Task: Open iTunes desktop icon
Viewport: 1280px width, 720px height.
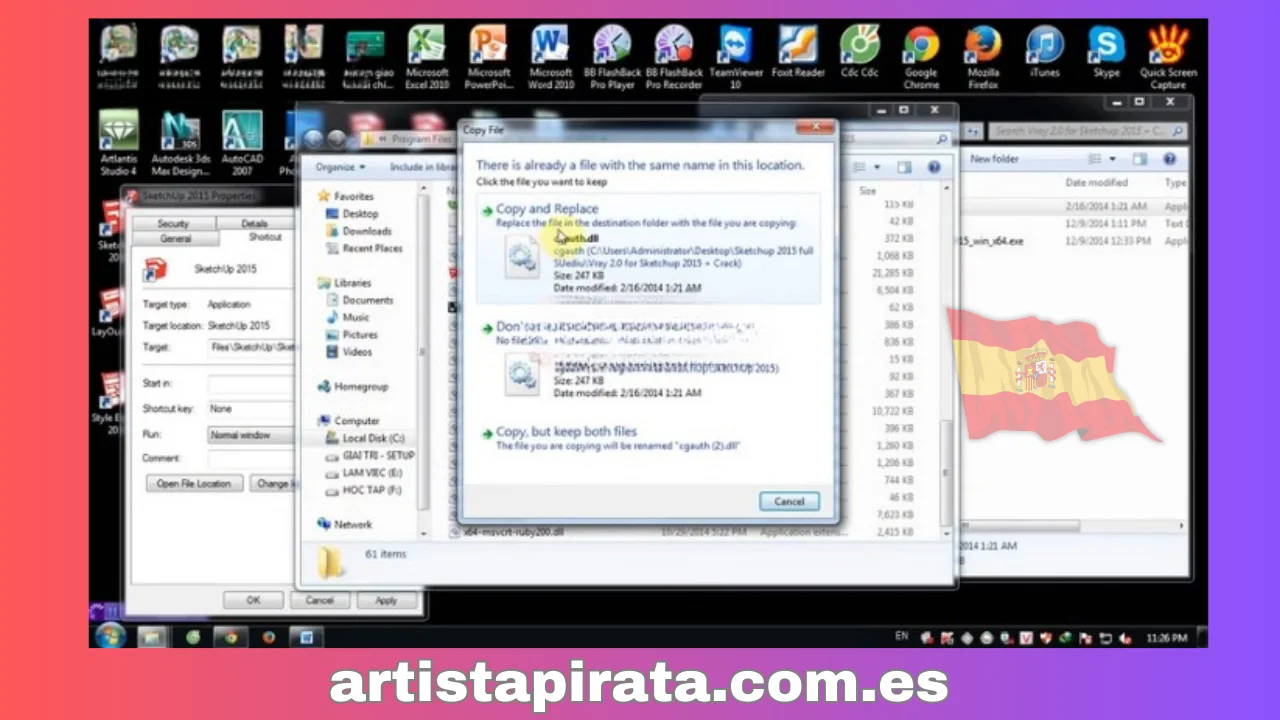Action: pos(1045,52)
